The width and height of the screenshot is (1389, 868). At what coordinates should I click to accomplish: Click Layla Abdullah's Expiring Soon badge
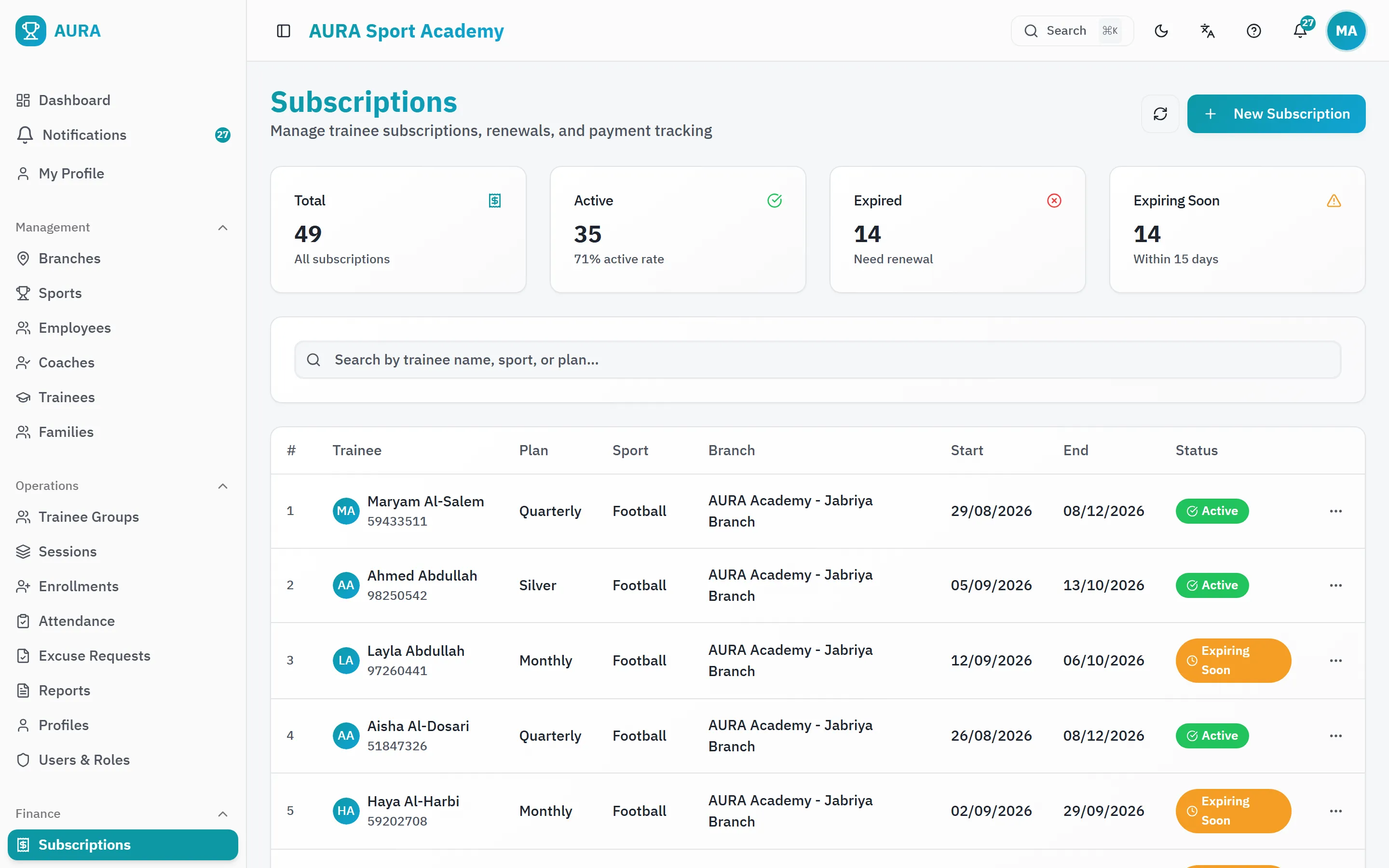pos(1233,660)
